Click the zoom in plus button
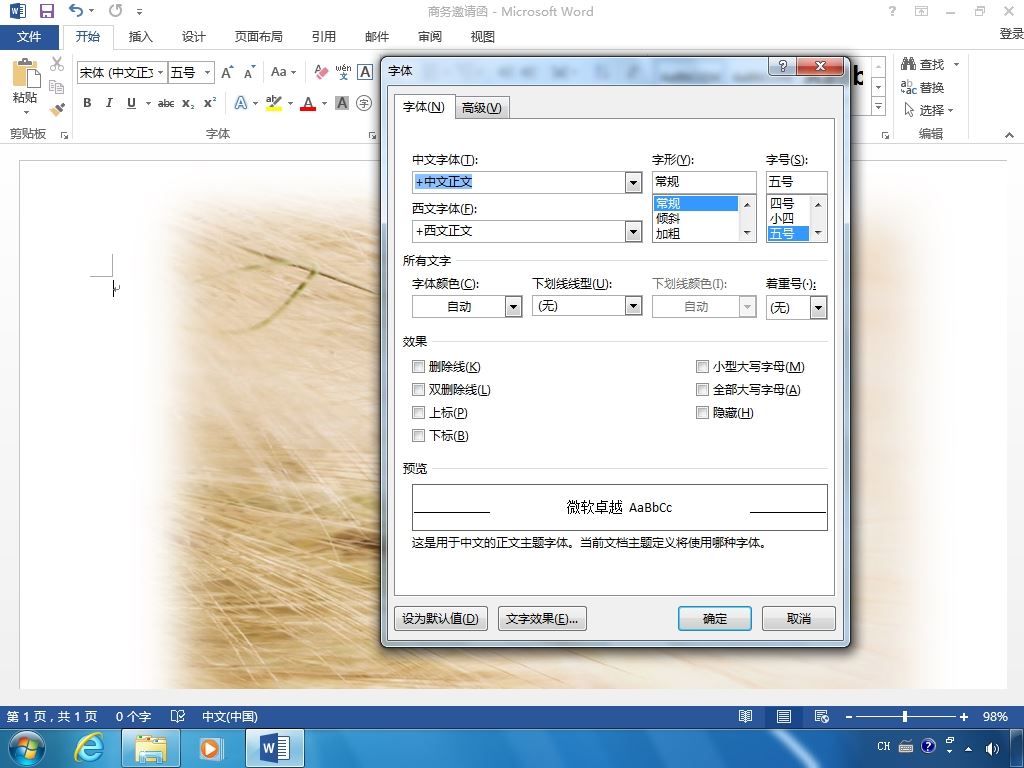Viewport: 1024px width, 768px height. coord(963,716)
